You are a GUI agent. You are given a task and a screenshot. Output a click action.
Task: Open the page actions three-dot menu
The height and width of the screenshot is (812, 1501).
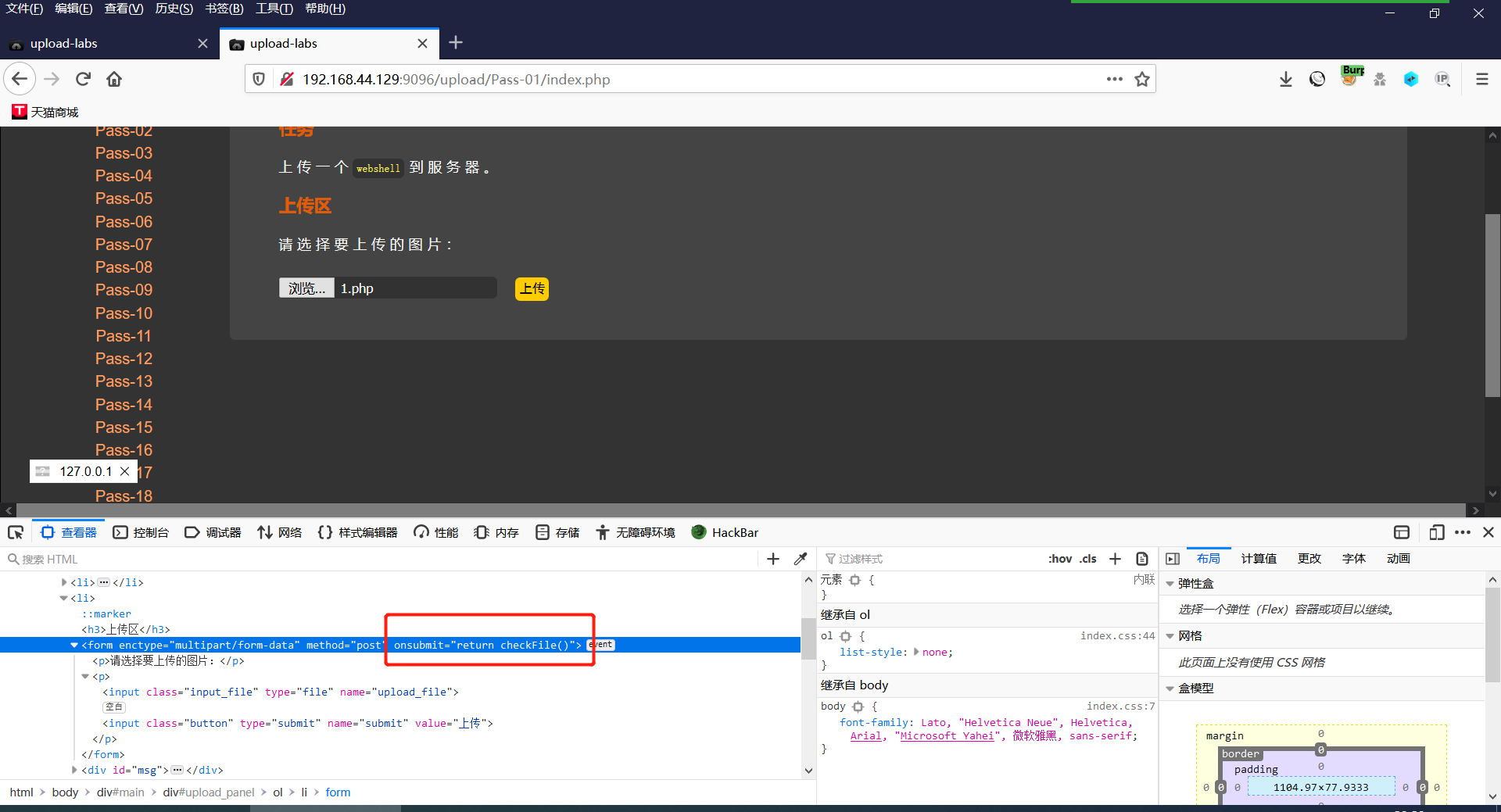tap(1115, 79)
